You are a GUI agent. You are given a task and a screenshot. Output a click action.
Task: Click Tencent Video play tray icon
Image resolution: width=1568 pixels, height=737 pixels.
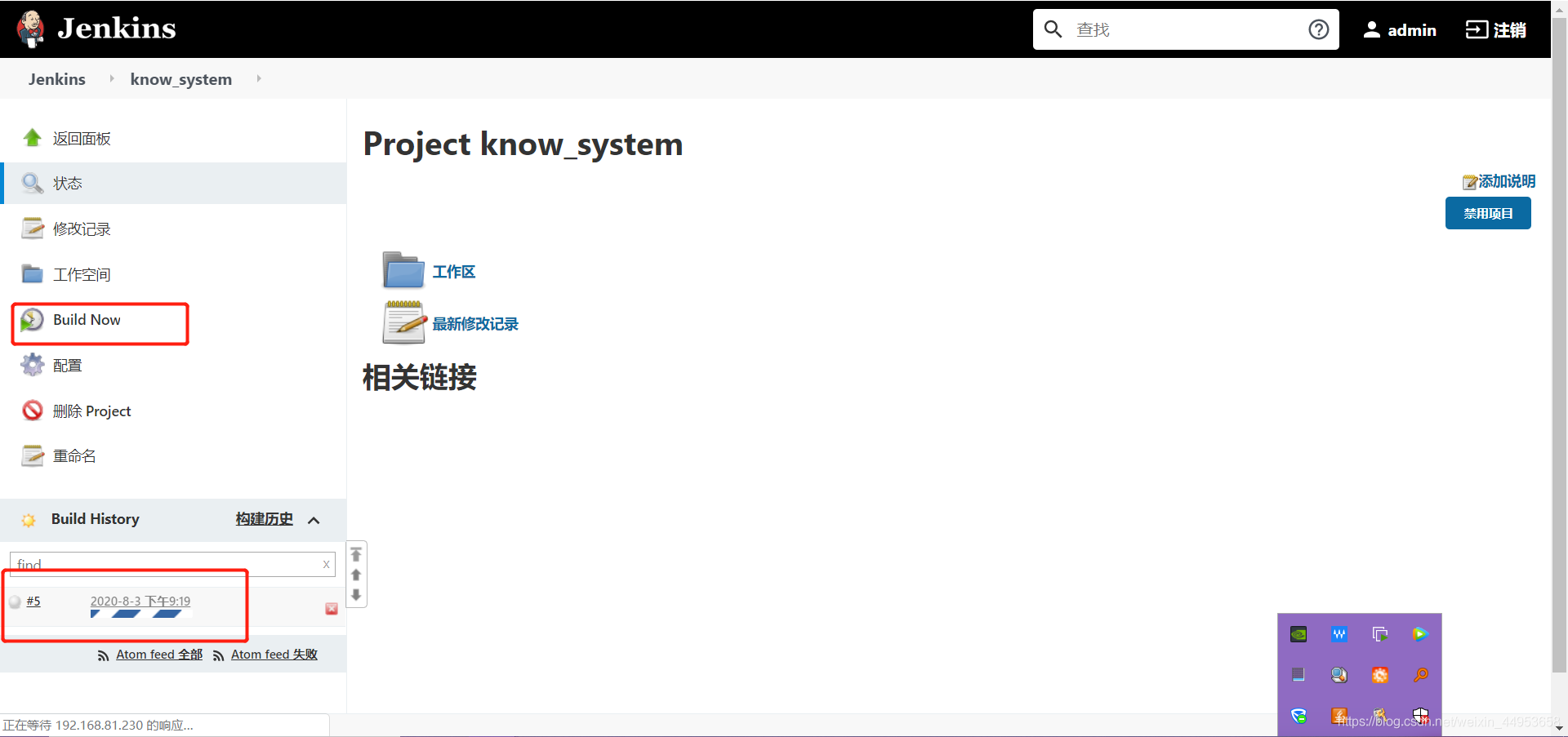pos(1420,634)
